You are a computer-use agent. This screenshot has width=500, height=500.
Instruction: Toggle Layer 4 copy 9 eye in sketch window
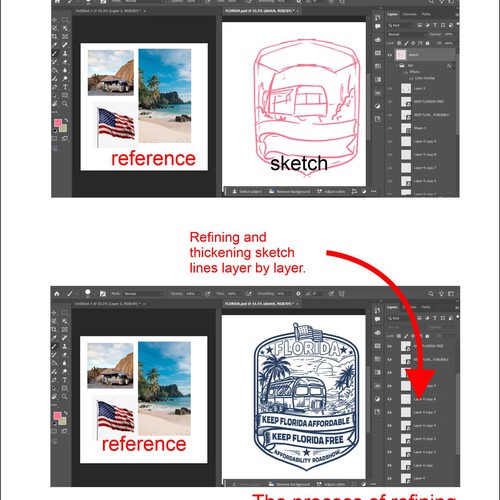pos(390,141)
